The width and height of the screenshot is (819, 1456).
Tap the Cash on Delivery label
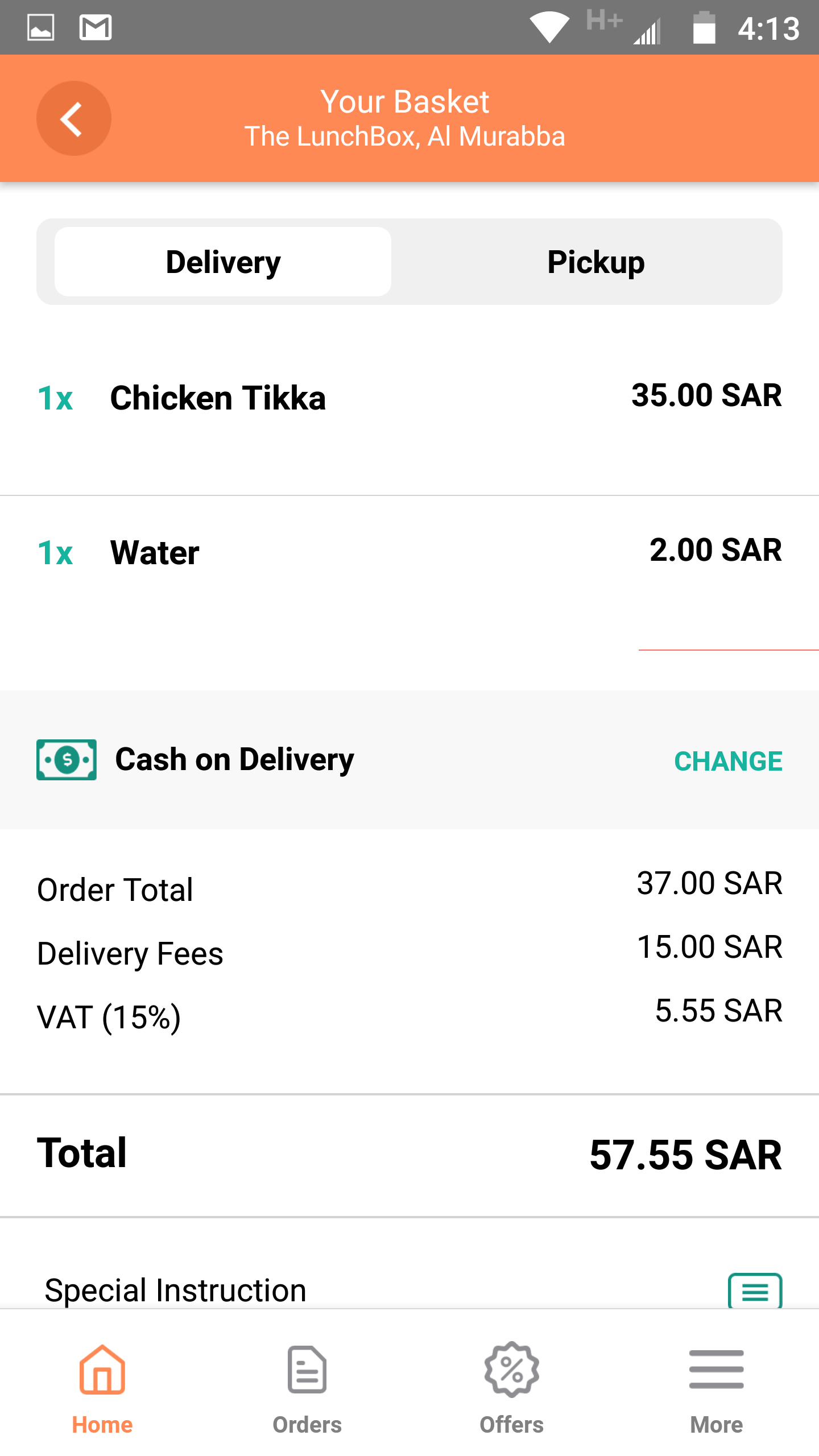point(234,760)
